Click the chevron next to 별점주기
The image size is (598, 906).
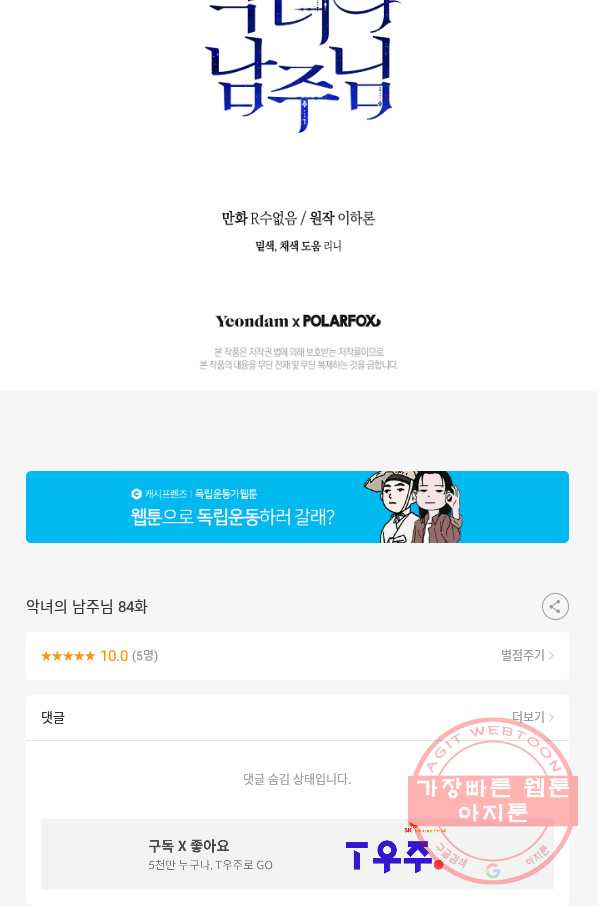click(551, 655)
